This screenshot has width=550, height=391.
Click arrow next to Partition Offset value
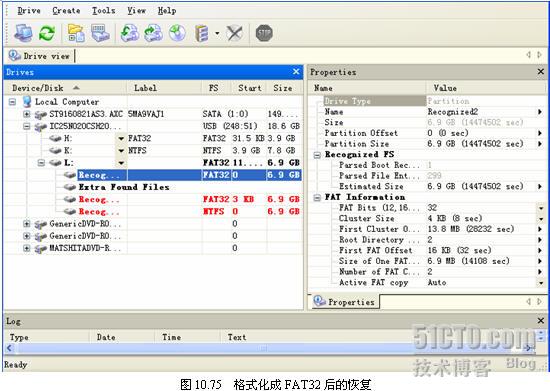click(540, 133)
